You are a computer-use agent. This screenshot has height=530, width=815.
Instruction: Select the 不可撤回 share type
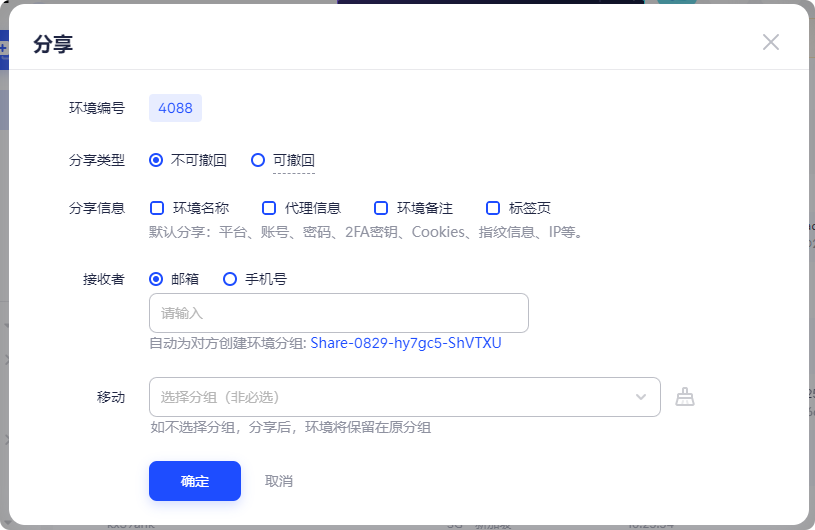coord(188,160)
